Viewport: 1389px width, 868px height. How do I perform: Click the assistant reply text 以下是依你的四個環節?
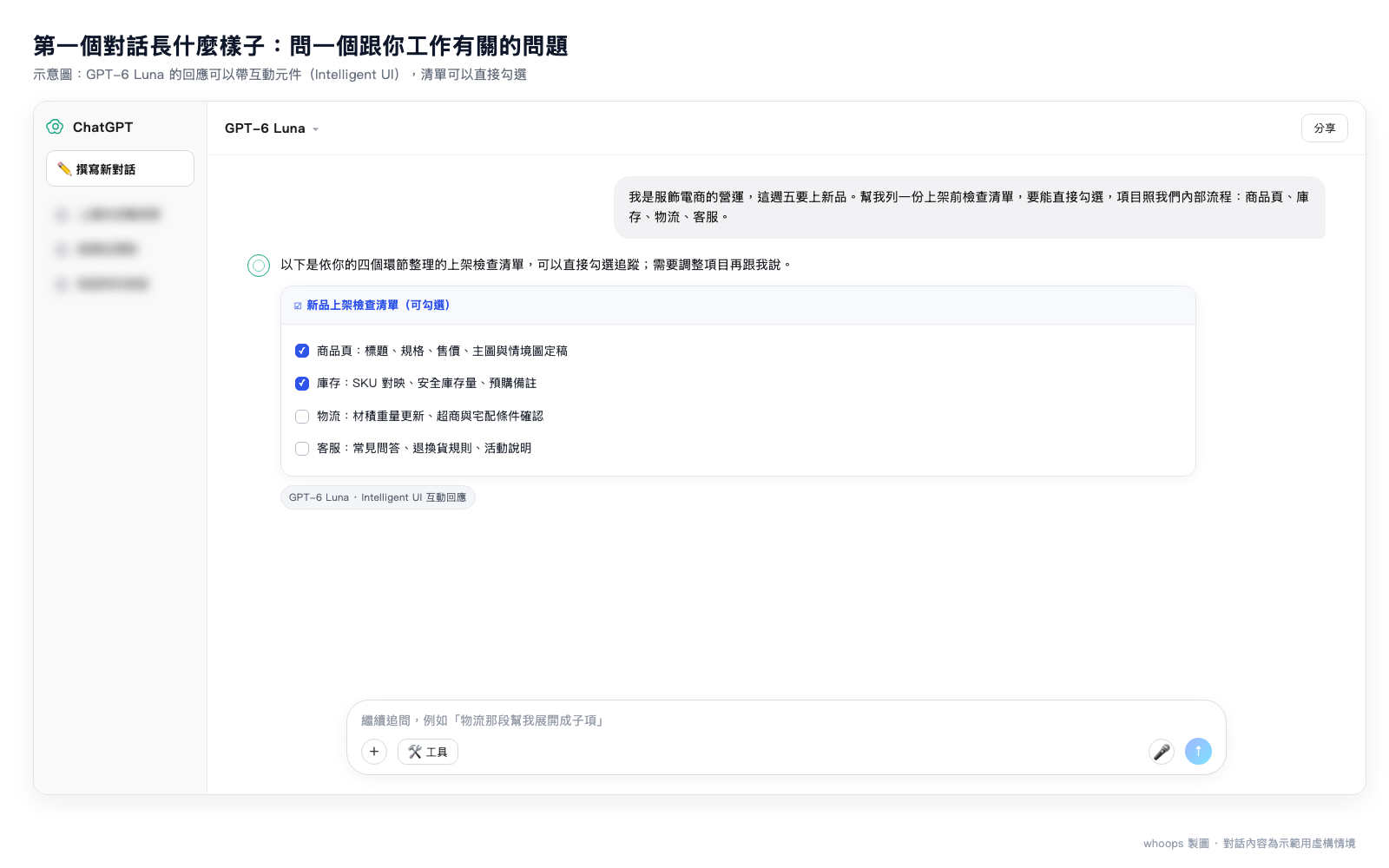click(536, 265)
